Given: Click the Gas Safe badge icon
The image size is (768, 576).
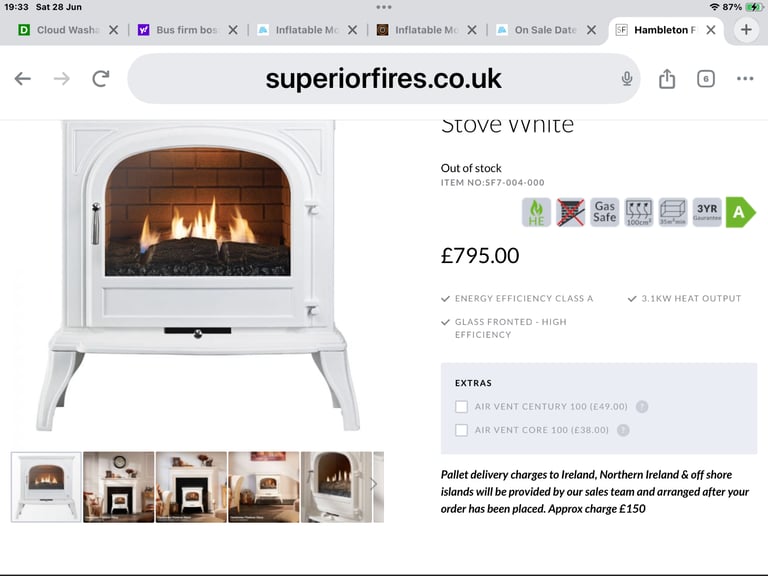Looking at the screenshot, I should tap(604, 212).
